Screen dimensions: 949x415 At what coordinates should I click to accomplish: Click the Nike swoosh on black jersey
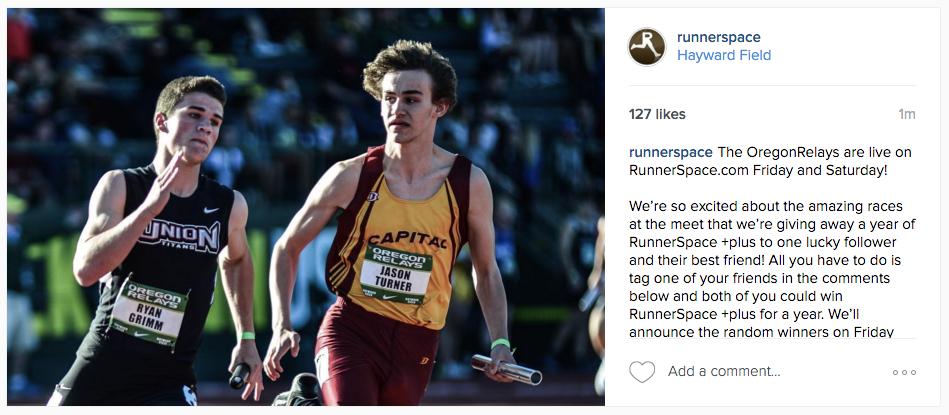[x=211, y=210]
